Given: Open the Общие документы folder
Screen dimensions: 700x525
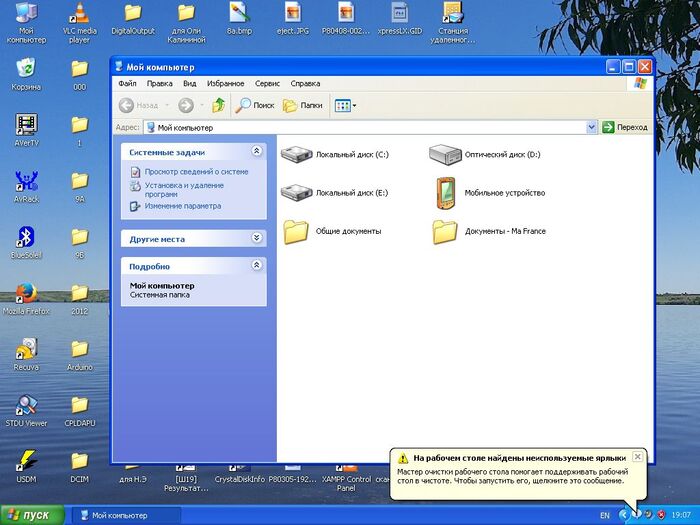Looking at the screenshot, I should click(296, 231).
